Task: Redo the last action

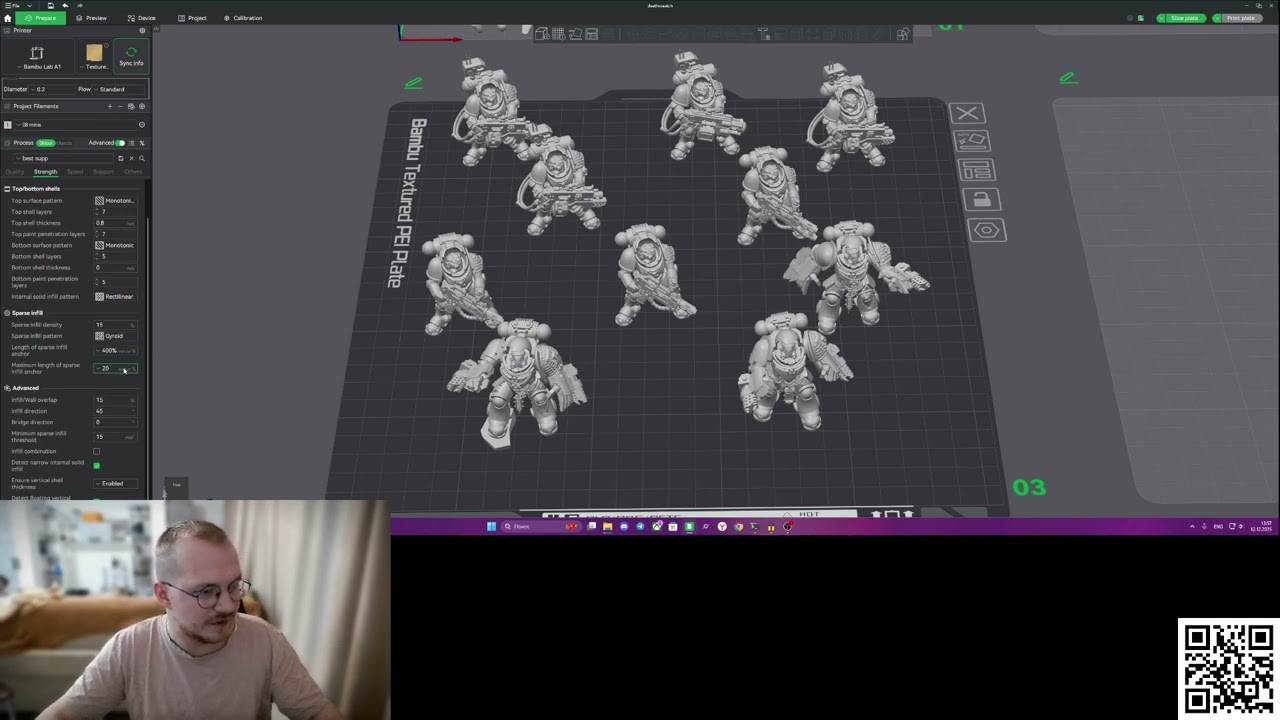Action: click(x=79, y=5)
